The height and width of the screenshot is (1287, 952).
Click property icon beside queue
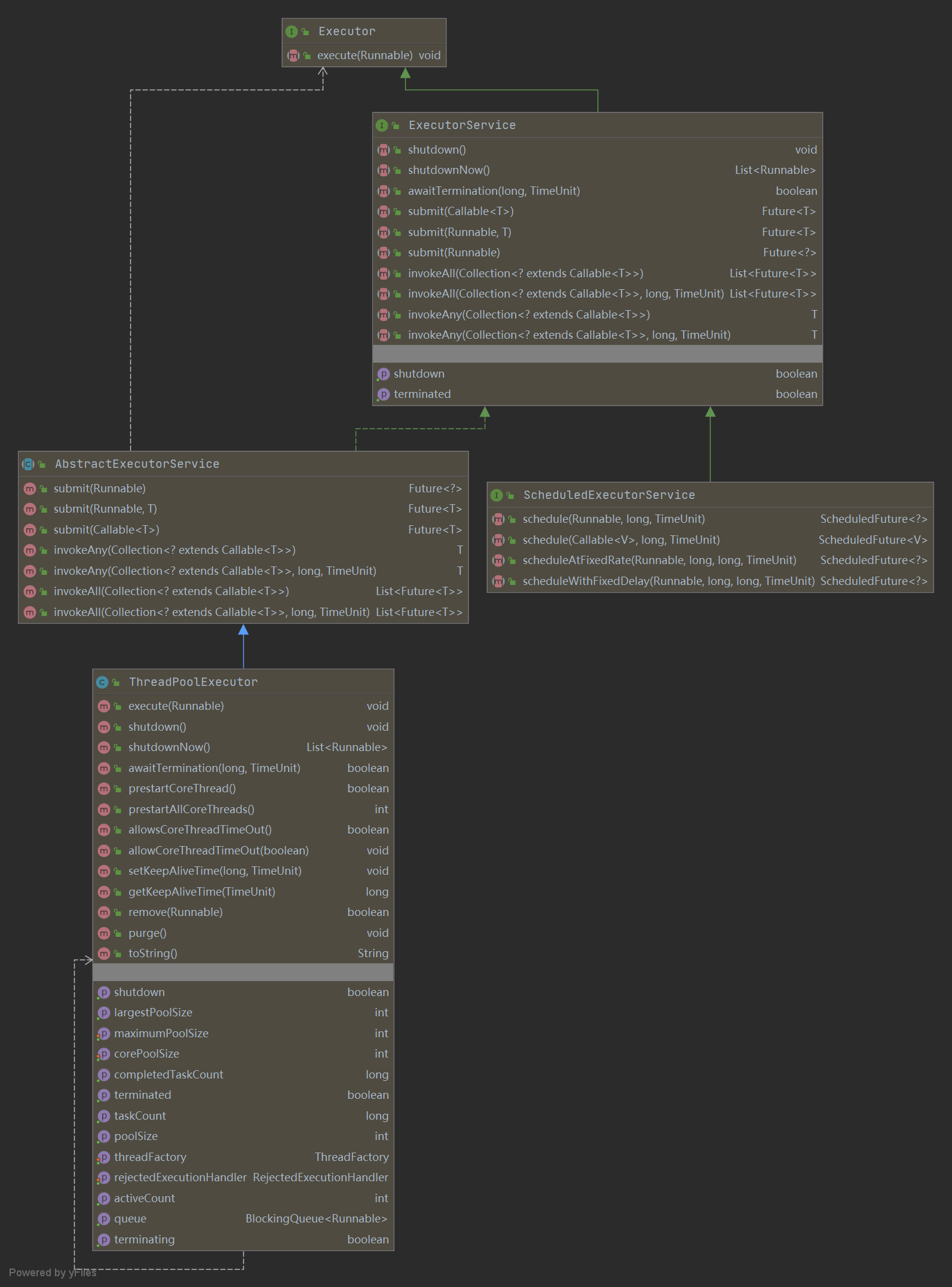point(104,1219)
